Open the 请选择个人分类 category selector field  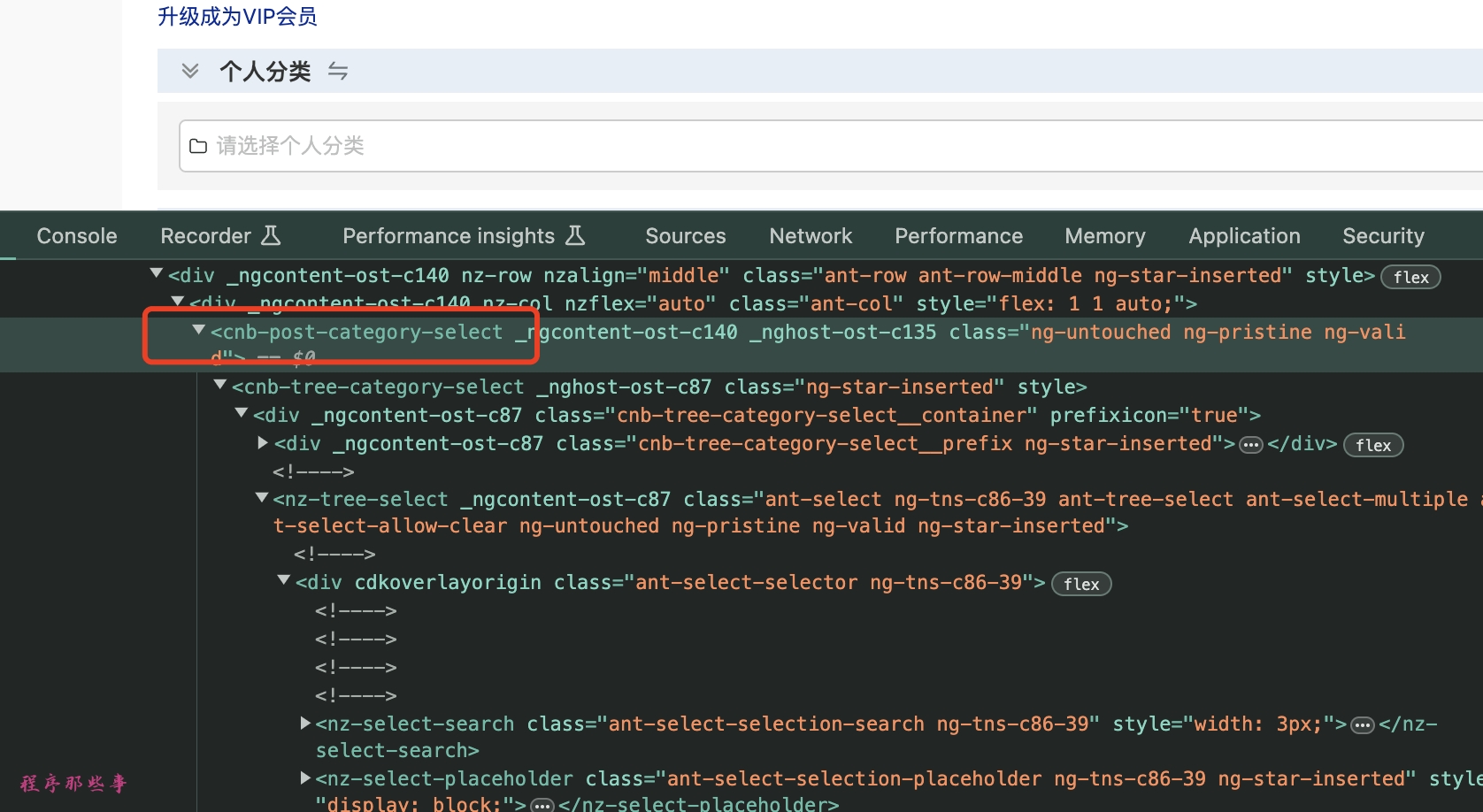[796, 146]
